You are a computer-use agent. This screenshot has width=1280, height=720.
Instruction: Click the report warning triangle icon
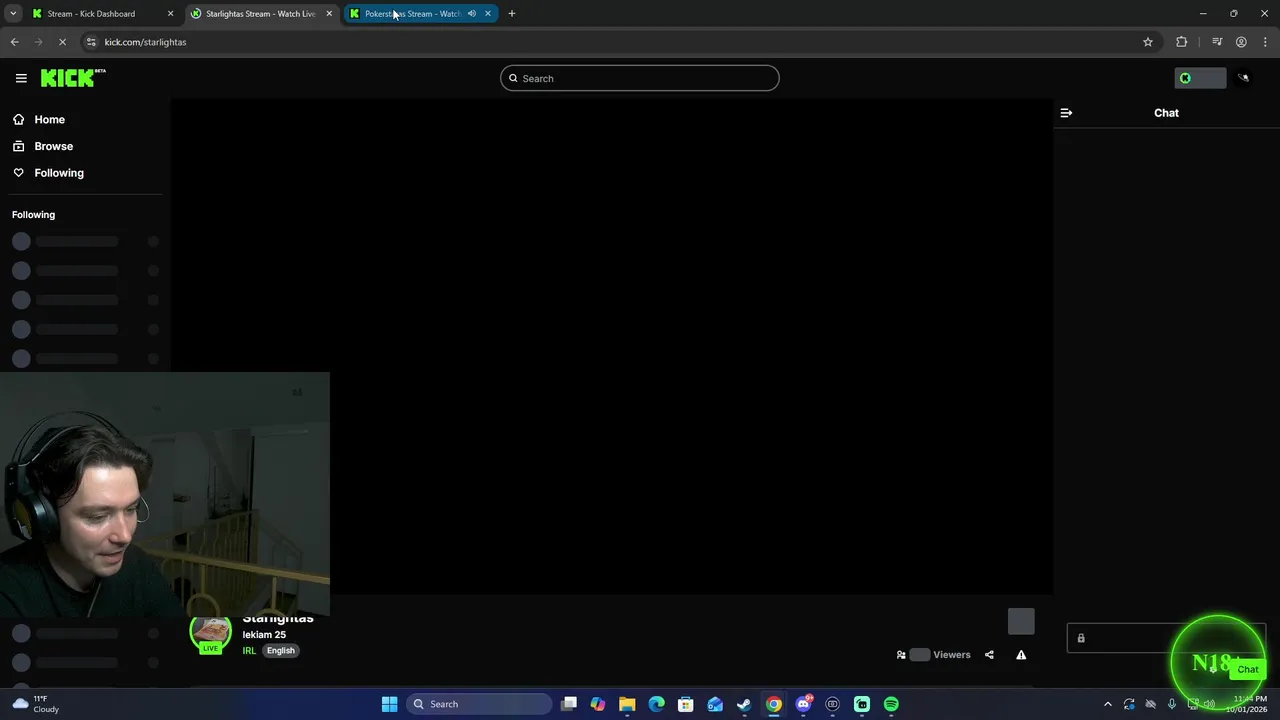1021,655
